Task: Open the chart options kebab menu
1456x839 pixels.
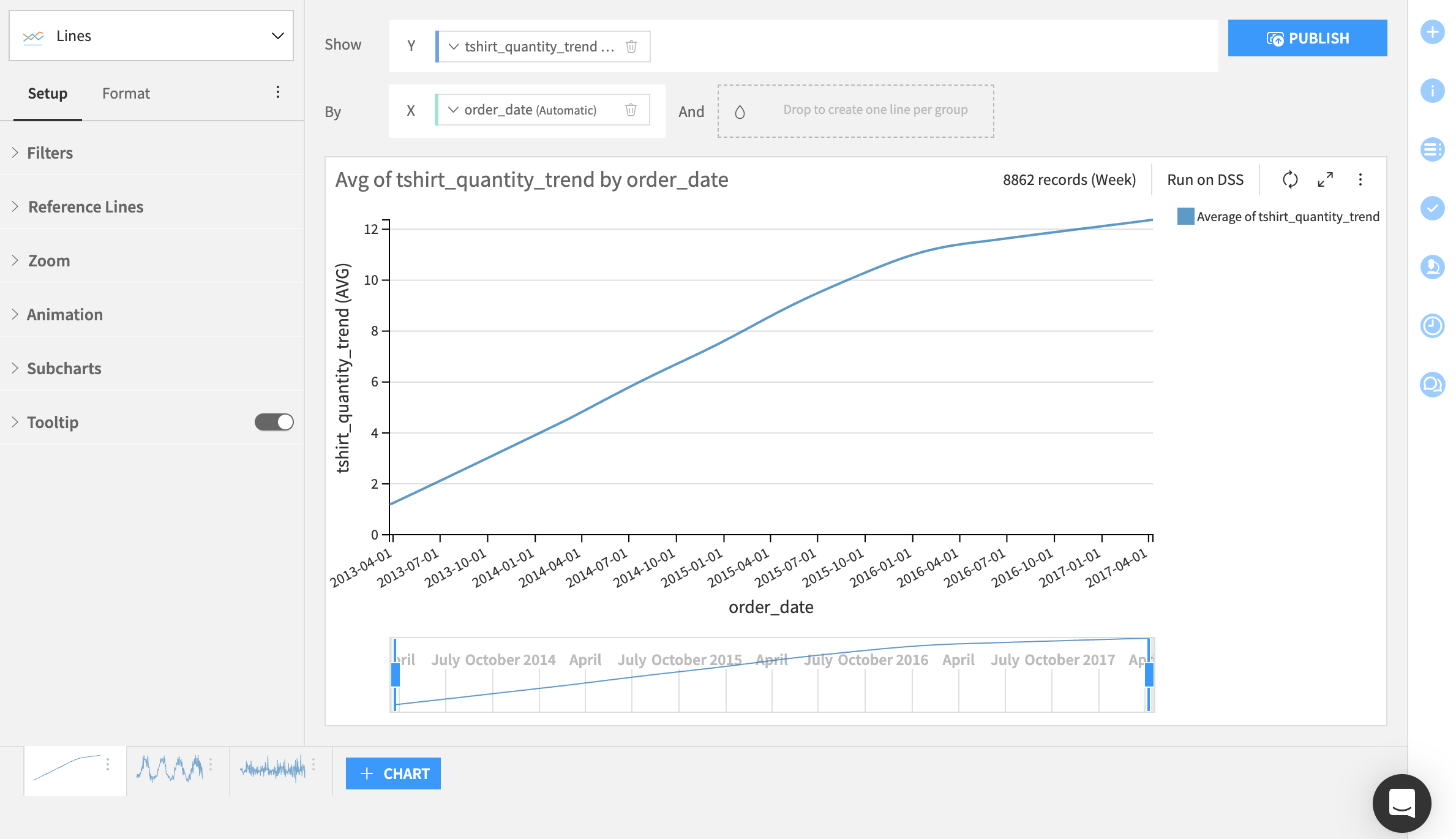Action: point(1360,179)
